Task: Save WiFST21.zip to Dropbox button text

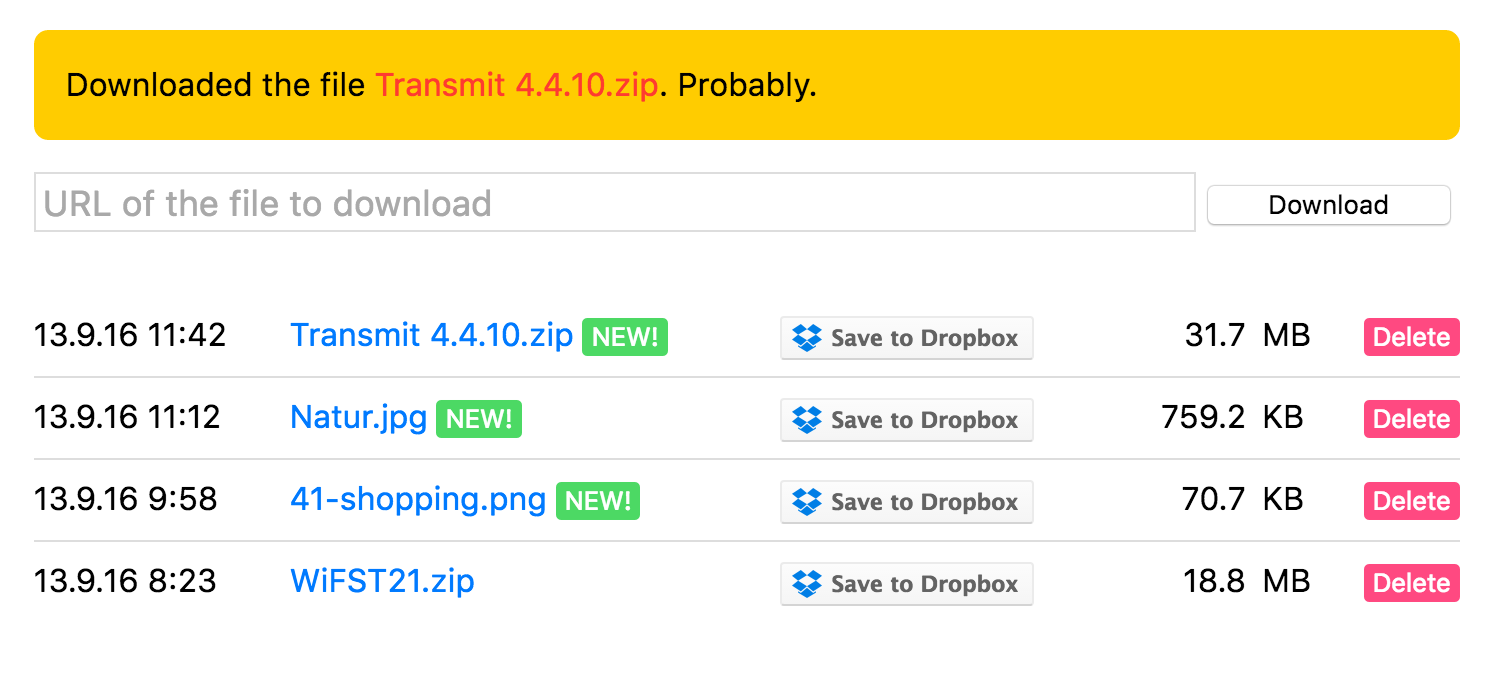Action: coord(924,584)
